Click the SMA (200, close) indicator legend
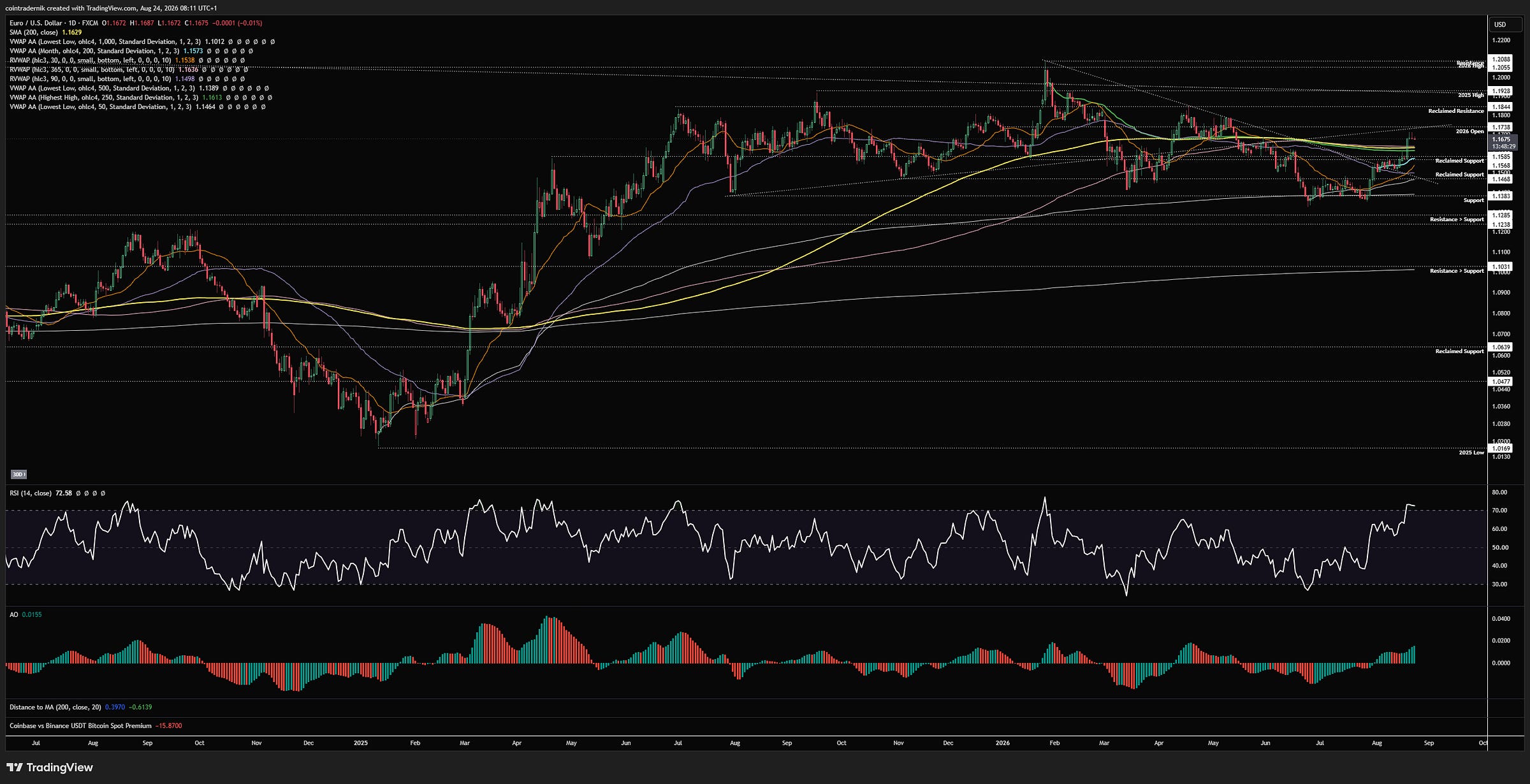The image size is (1530, 784). point(34,33)
